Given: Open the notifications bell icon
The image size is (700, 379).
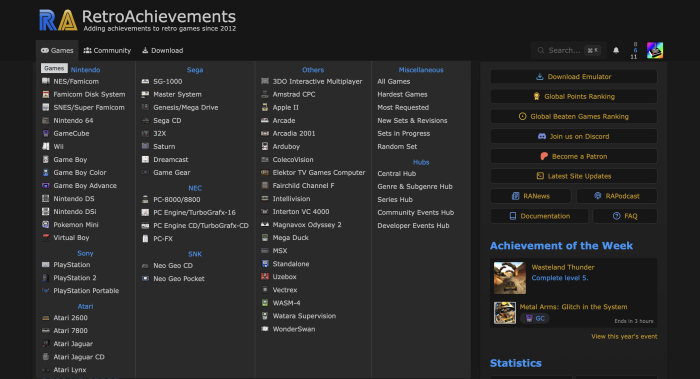Looking at the screenshot, I should (616, 50).
